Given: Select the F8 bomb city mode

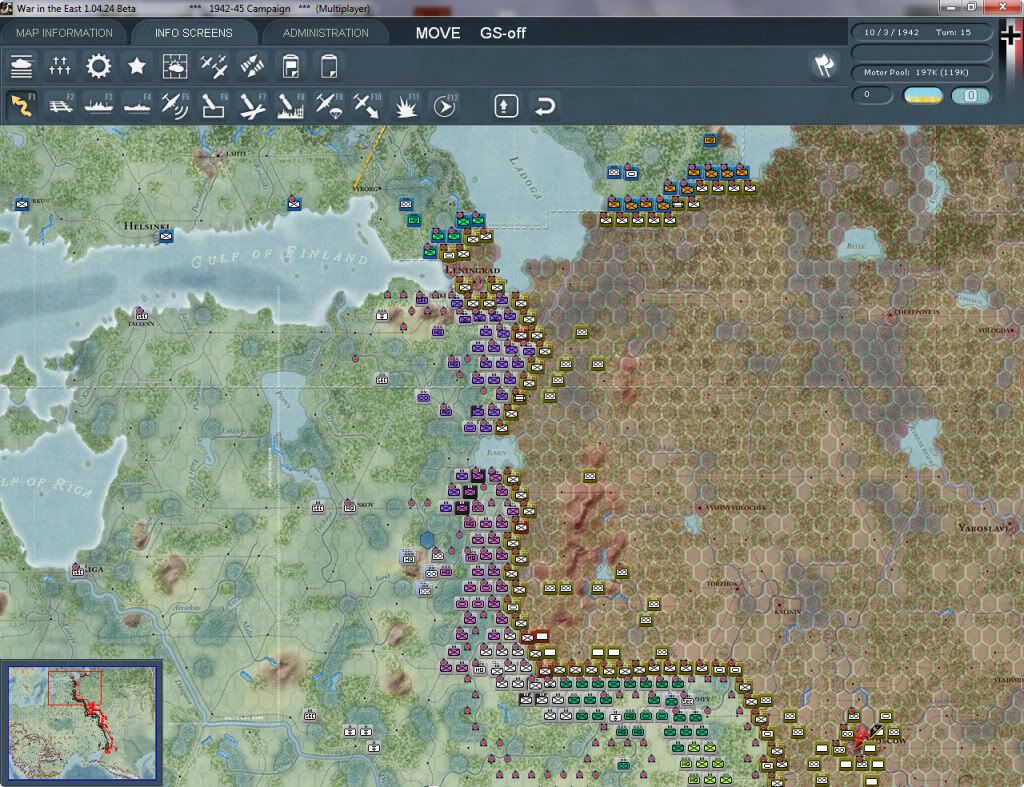Looking at the screenshot, I should point(291,106).
